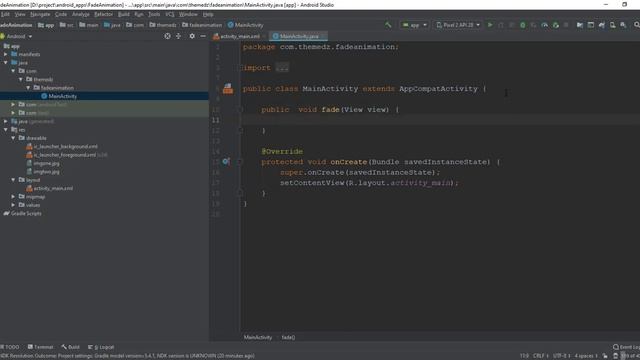Open Search Everywhere magnifier icon

coord(636,25)
